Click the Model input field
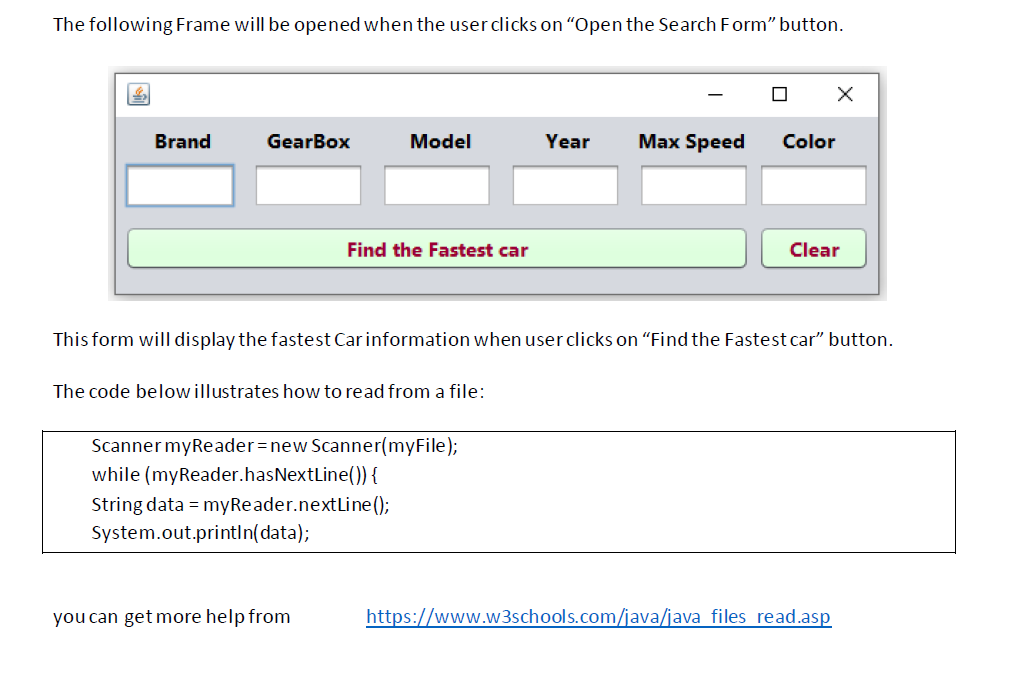This screenshot has width=1015, height=681. 436,185
